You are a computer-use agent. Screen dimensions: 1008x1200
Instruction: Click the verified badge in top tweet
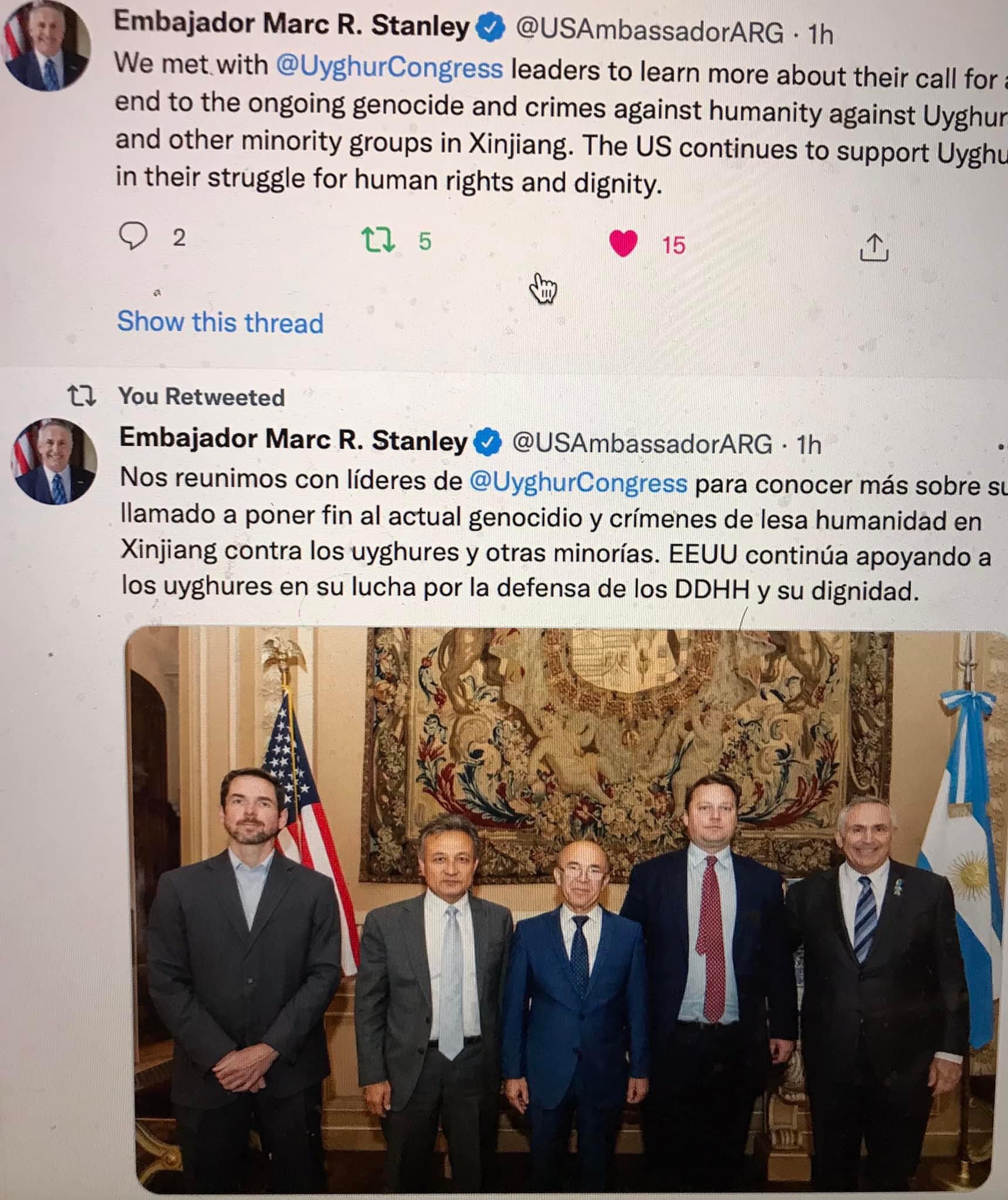tap(490, 28)
